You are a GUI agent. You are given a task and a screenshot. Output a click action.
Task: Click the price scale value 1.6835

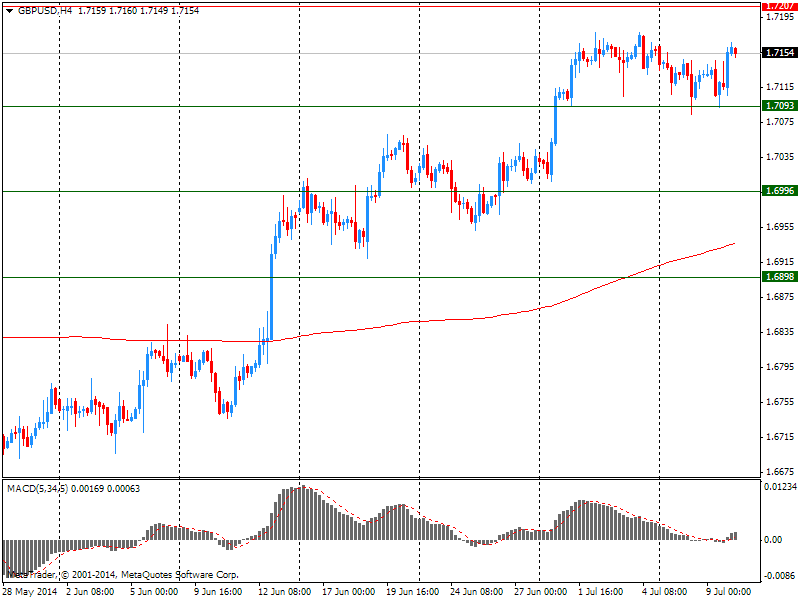[780, 332]
